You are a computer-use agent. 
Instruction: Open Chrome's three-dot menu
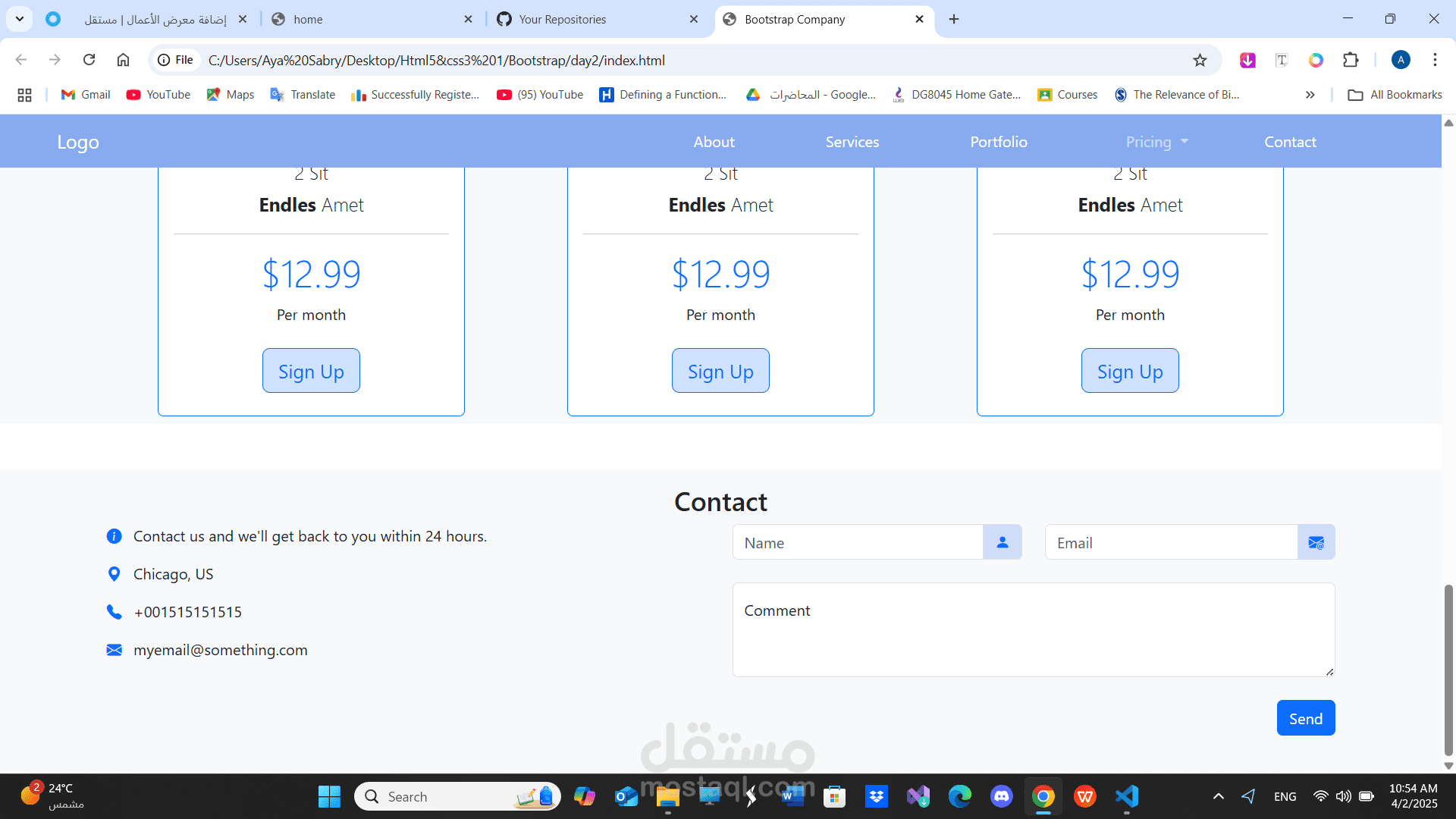pos(1435,60)
